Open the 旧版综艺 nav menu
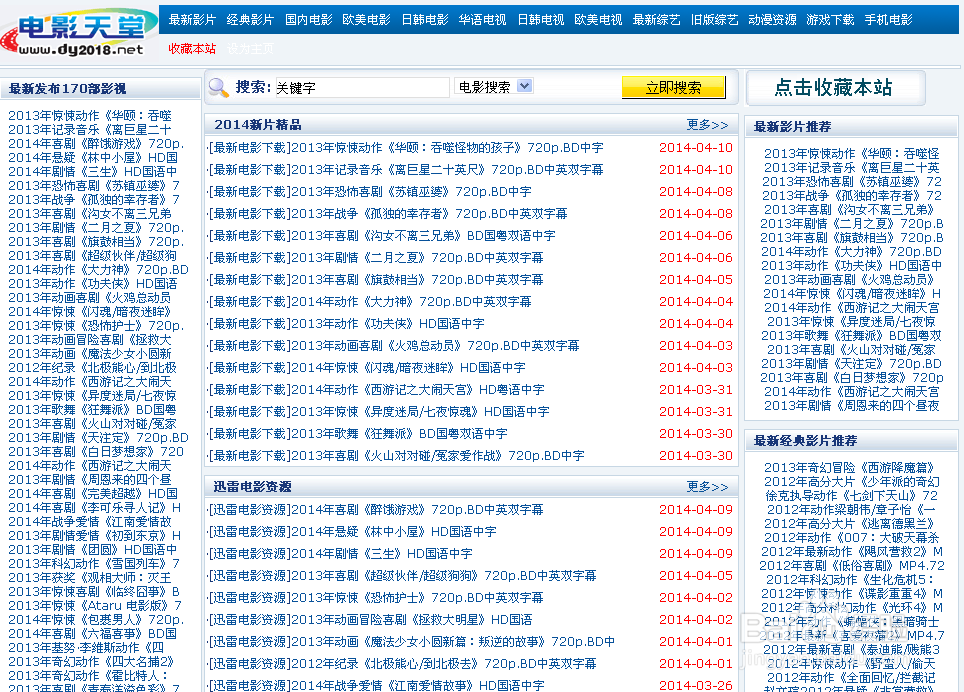Image resolution: width=964 pixels, height=692 pixels. (x=714, y=20)
